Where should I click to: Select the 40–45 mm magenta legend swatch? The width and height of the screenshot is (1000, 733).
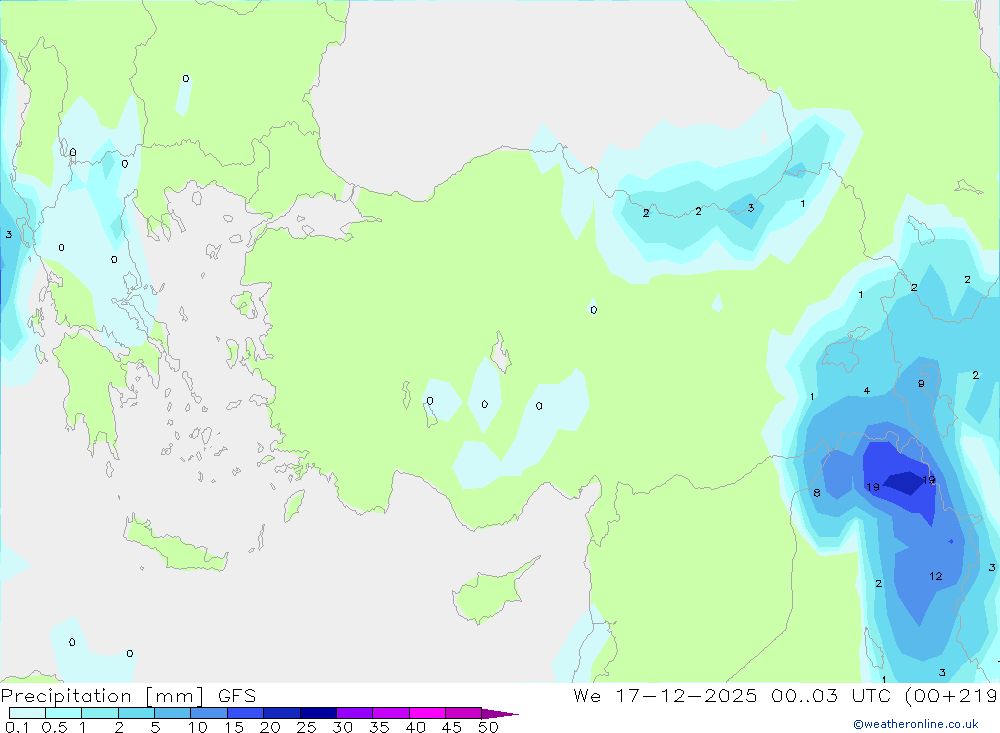427,713
